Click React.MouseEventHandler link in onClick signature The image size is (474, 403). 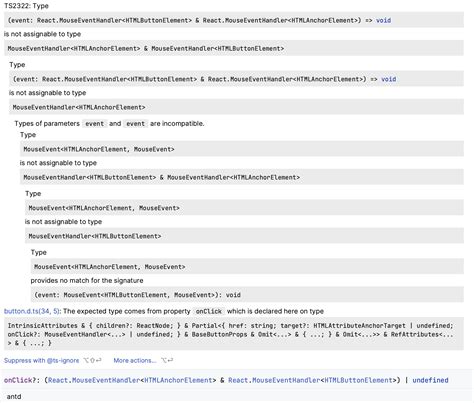(94, 380)
